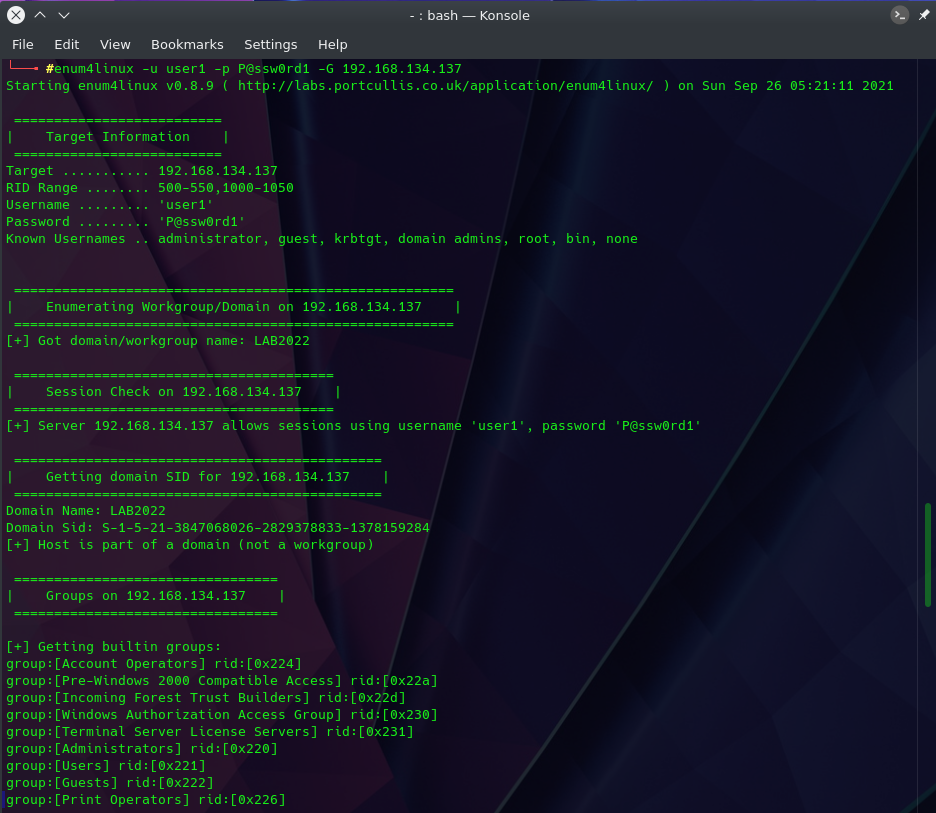Click the 'Getting domain SID' heading
The image size is (936, 813).
(198, 477)
